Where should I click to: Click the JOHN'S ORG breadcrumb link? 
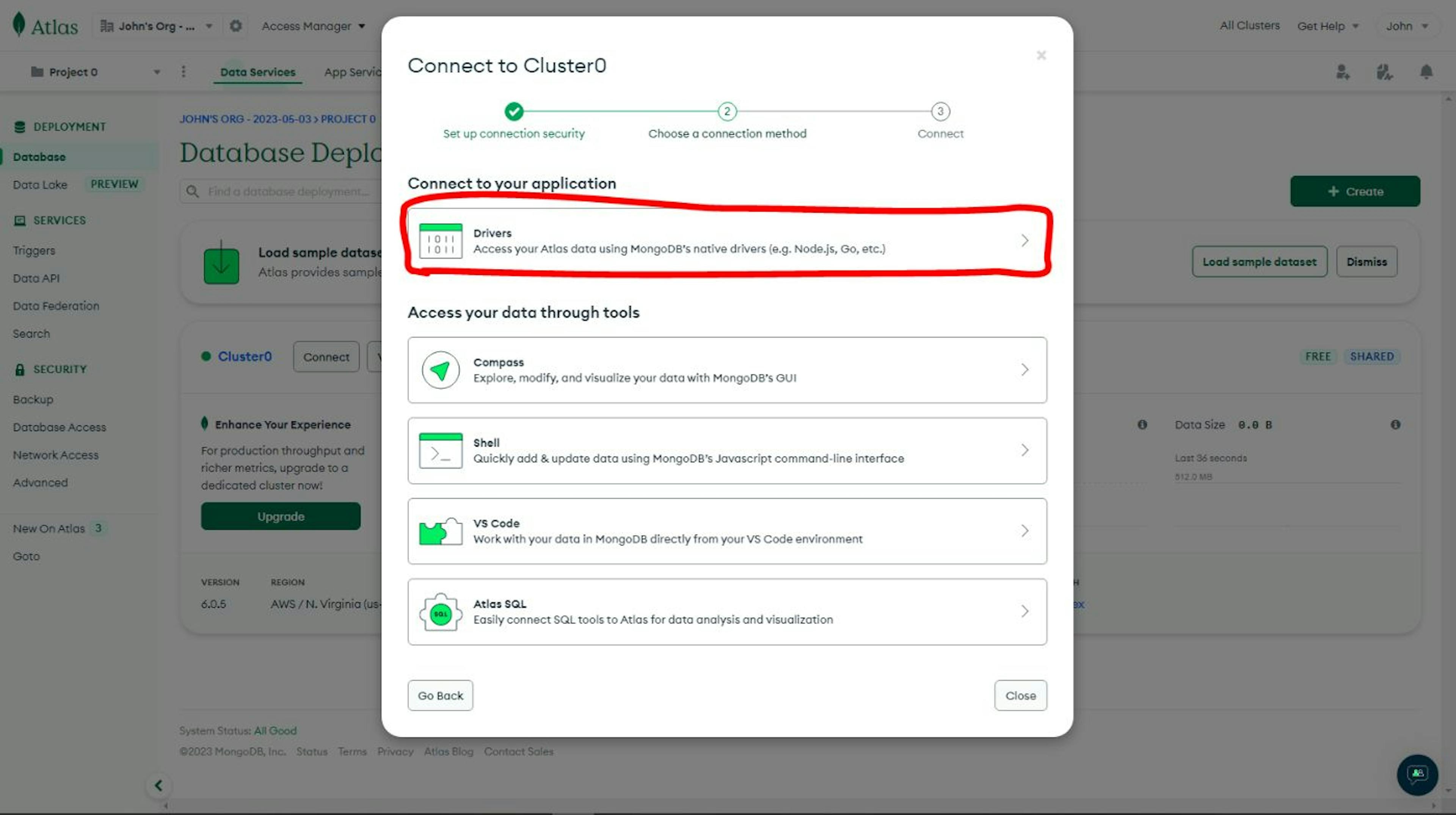(x=245, y=119)
